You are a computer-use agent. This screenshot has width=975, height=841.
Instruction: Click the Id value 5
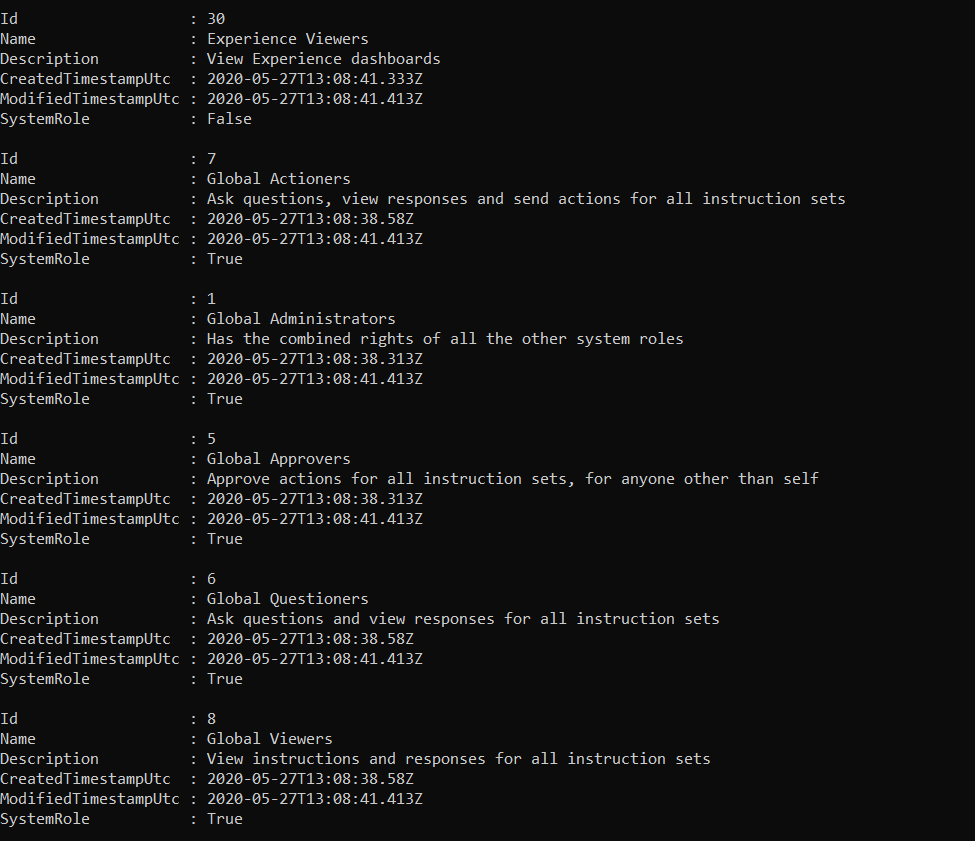tap(211, 439)
